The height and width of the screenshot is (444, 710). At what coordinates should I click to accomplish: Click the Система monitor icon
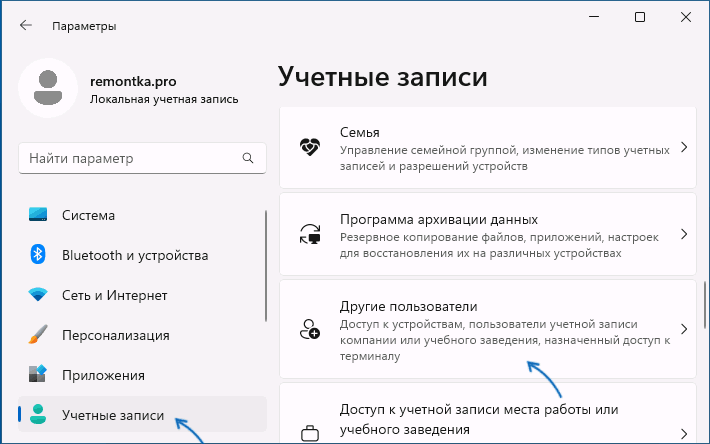(x=38, y=214)
